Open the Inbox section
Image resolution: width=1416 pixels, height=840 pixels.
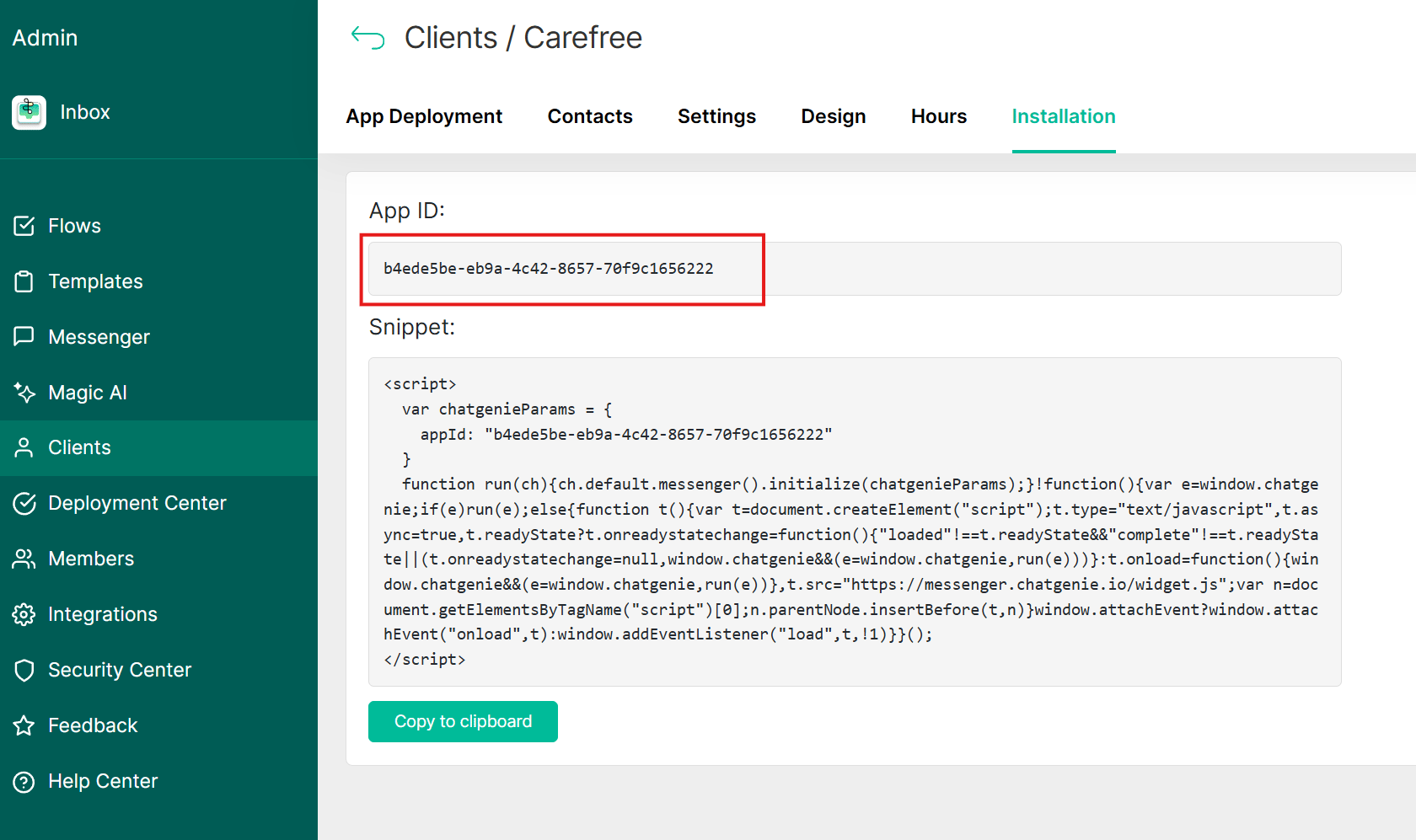pos(85,112)
